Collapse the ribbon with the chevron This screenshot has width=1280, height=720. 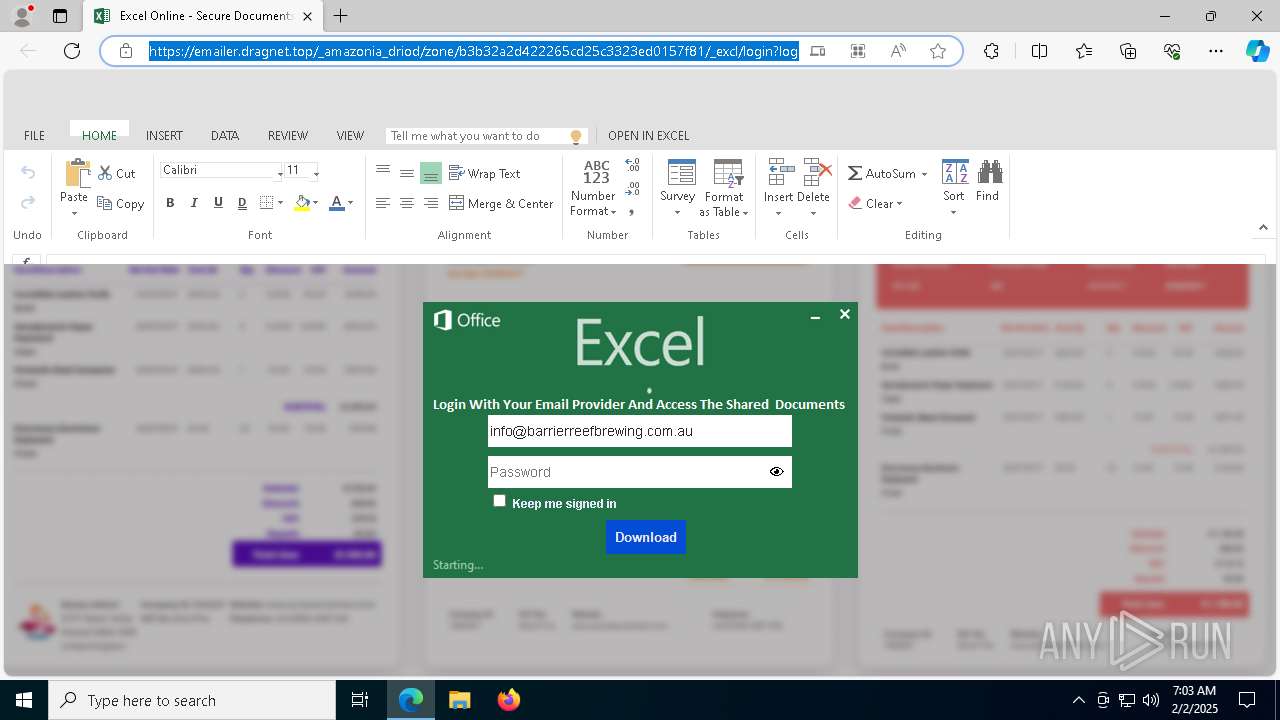[x=1264, y=228]
